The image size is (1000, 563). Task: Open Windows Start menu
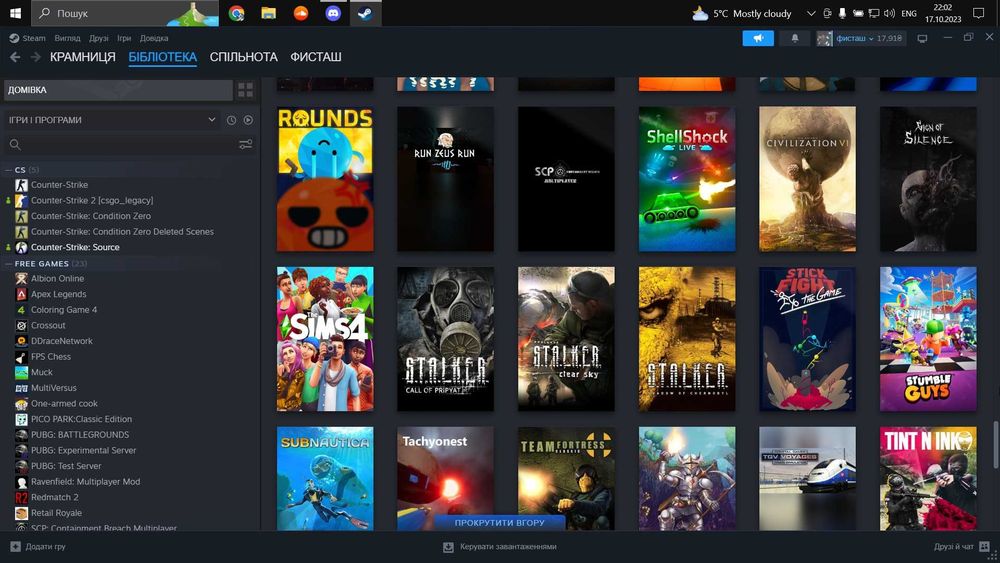click(15, 13)
